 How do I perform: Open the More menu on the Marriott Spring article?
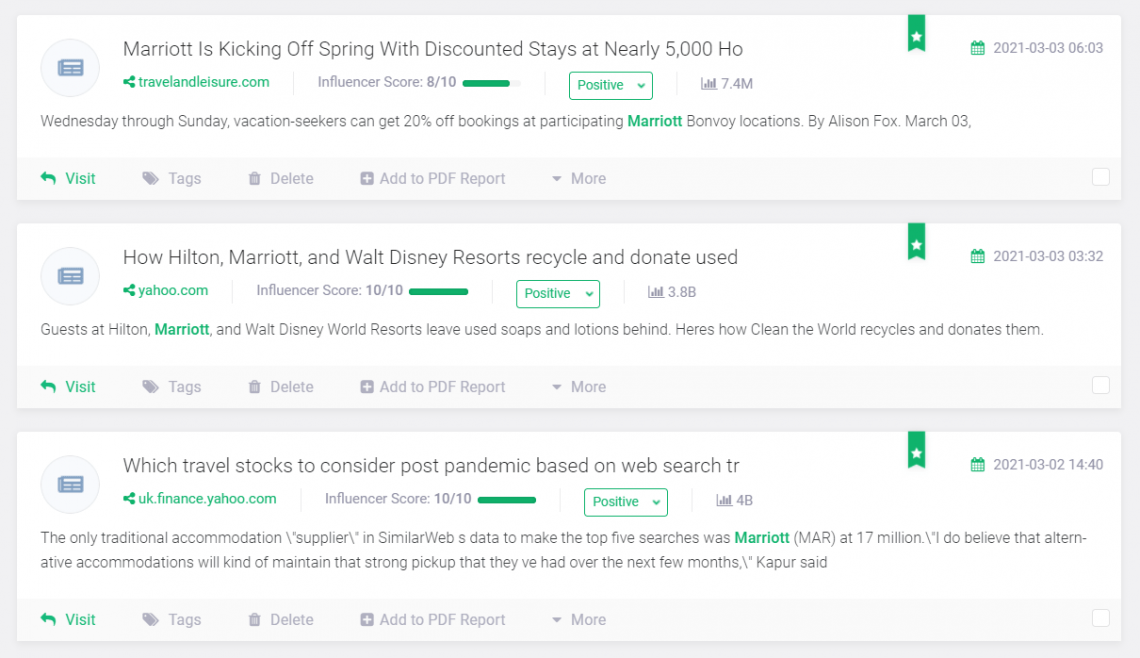pyautogui.click(x=579, y=179)
